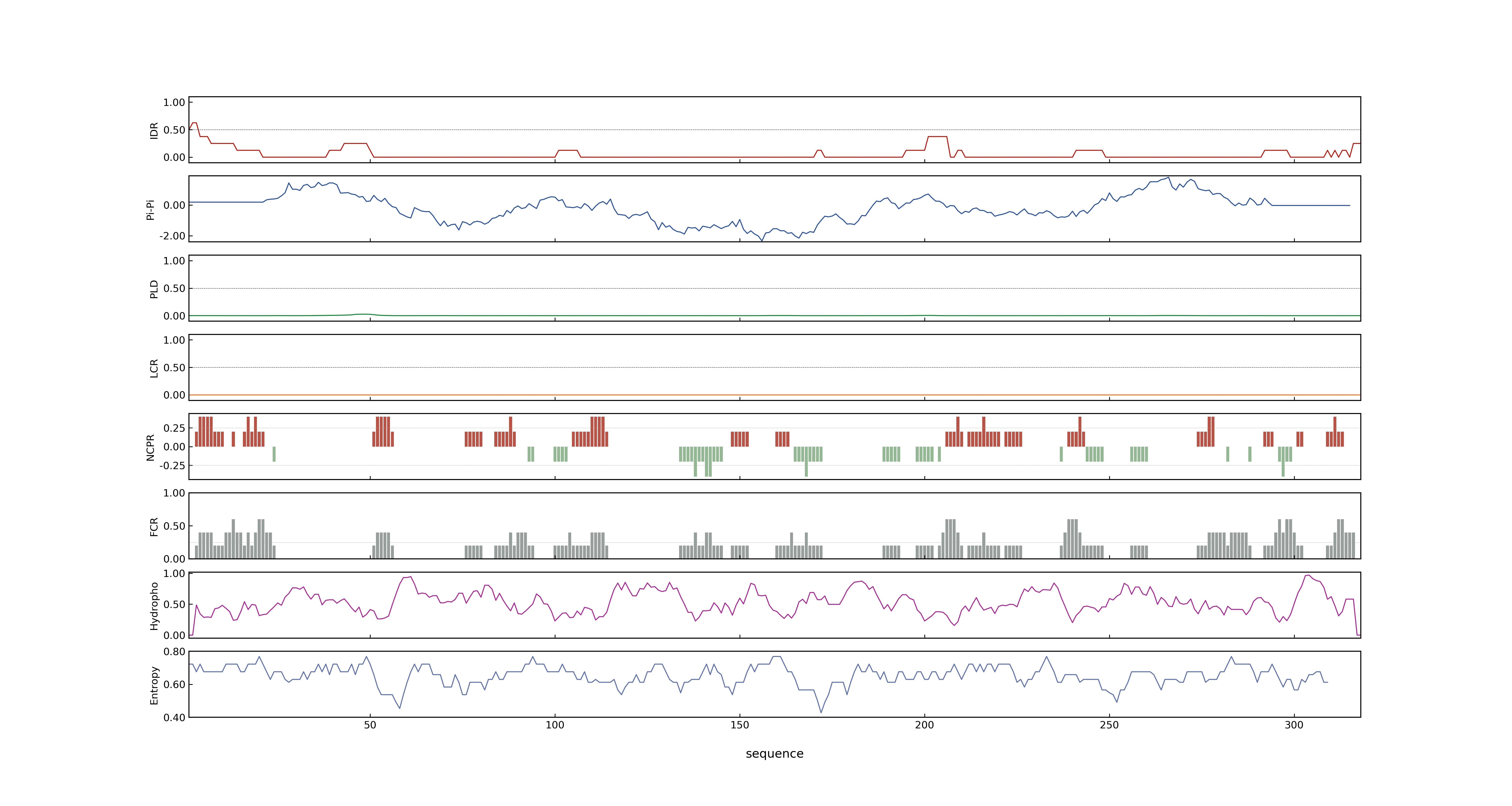The width and height of the screenshot is (1512, 806).
Task: Click the x-axis tick label 250
Action: 1109,725
